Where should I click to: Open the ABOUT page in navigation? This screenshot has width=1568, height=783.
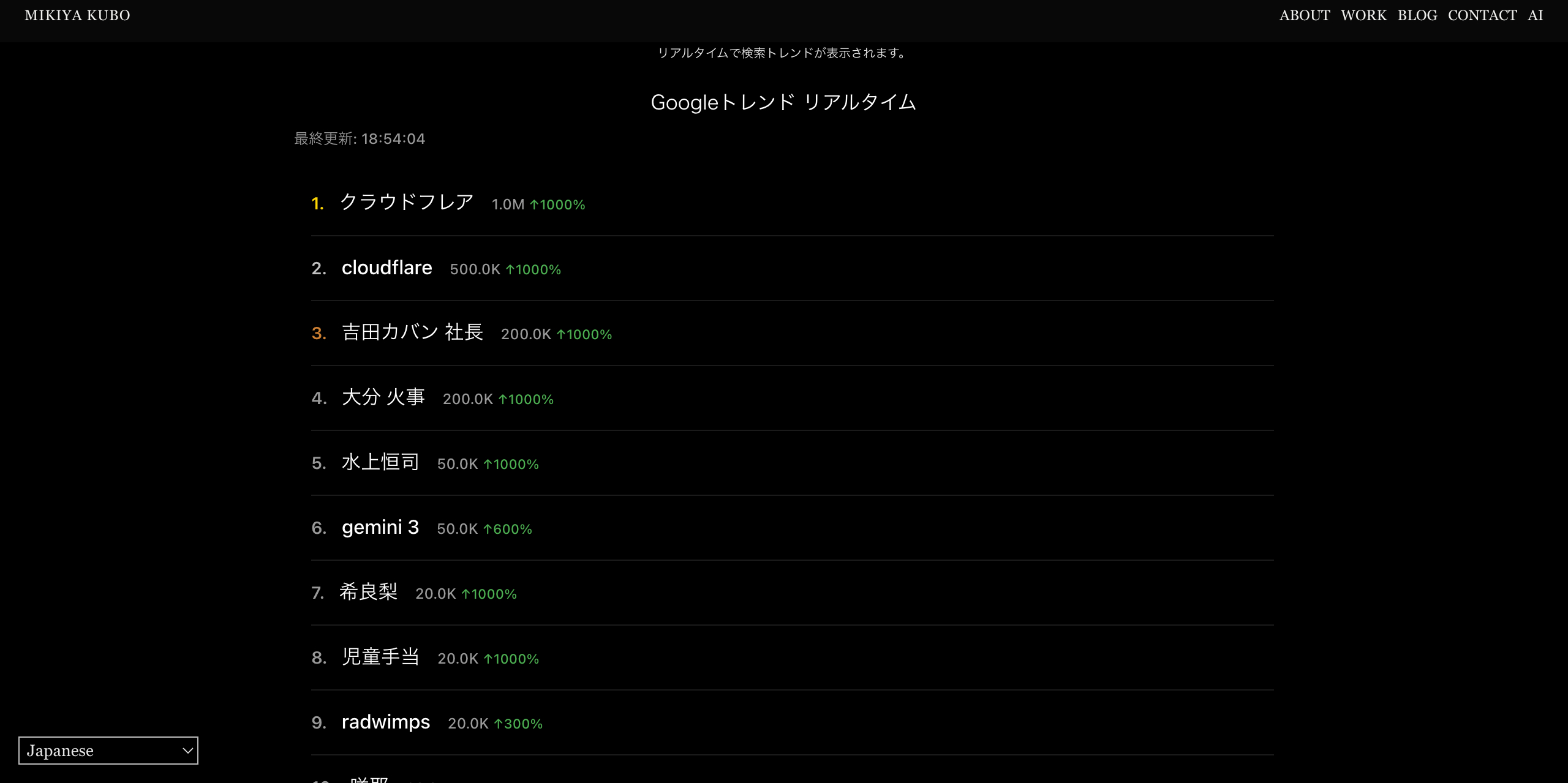(1305, 15)
